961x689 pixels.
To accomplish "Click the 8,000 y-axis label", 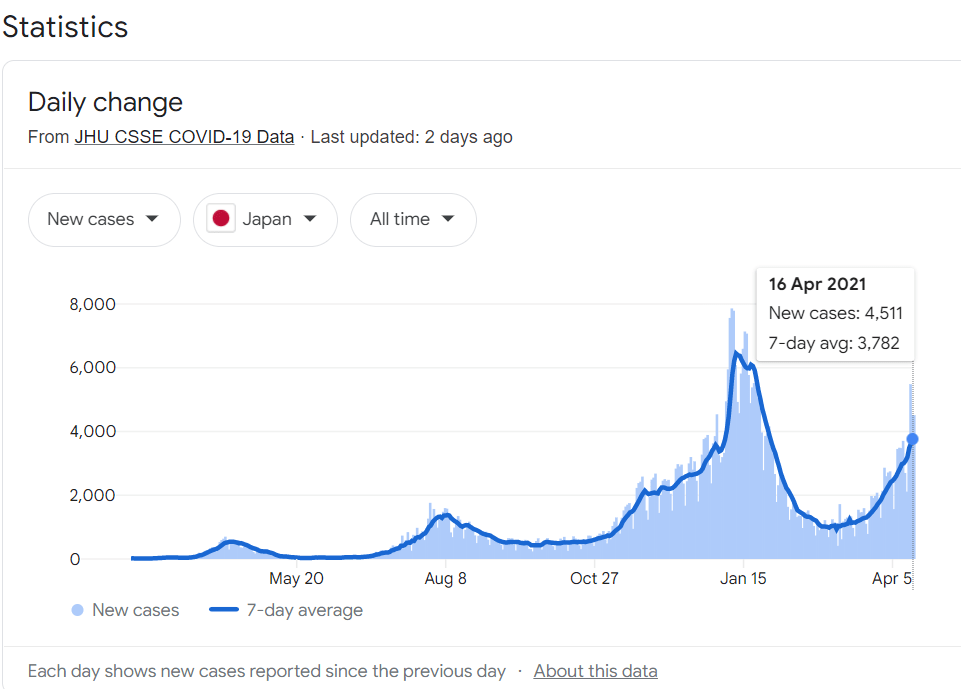I will point(92,304).
